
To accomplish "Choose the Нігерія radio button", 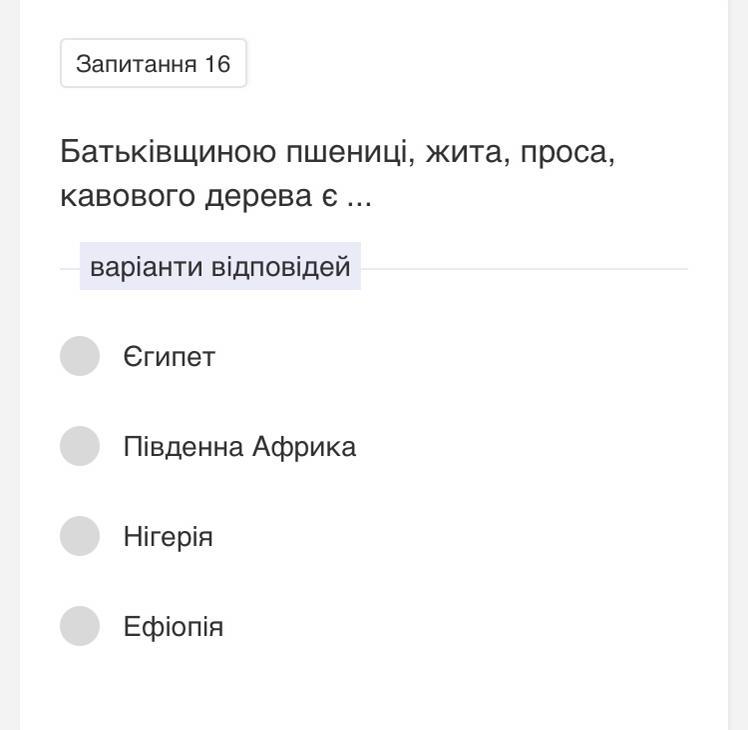I will point(80,537).
